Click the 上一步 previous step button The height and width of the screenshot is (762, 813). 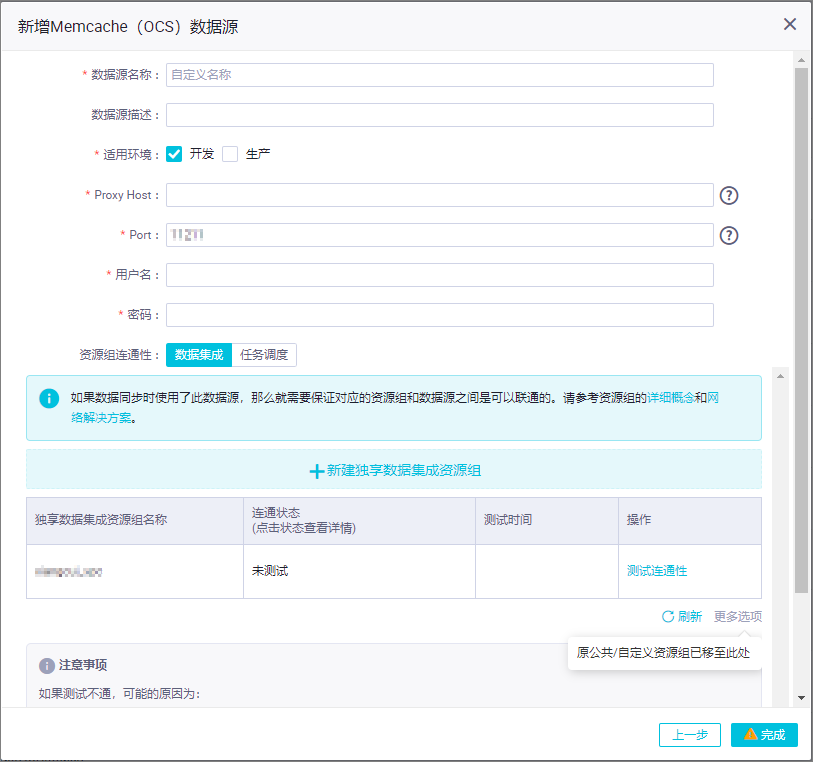coord(690,735)
